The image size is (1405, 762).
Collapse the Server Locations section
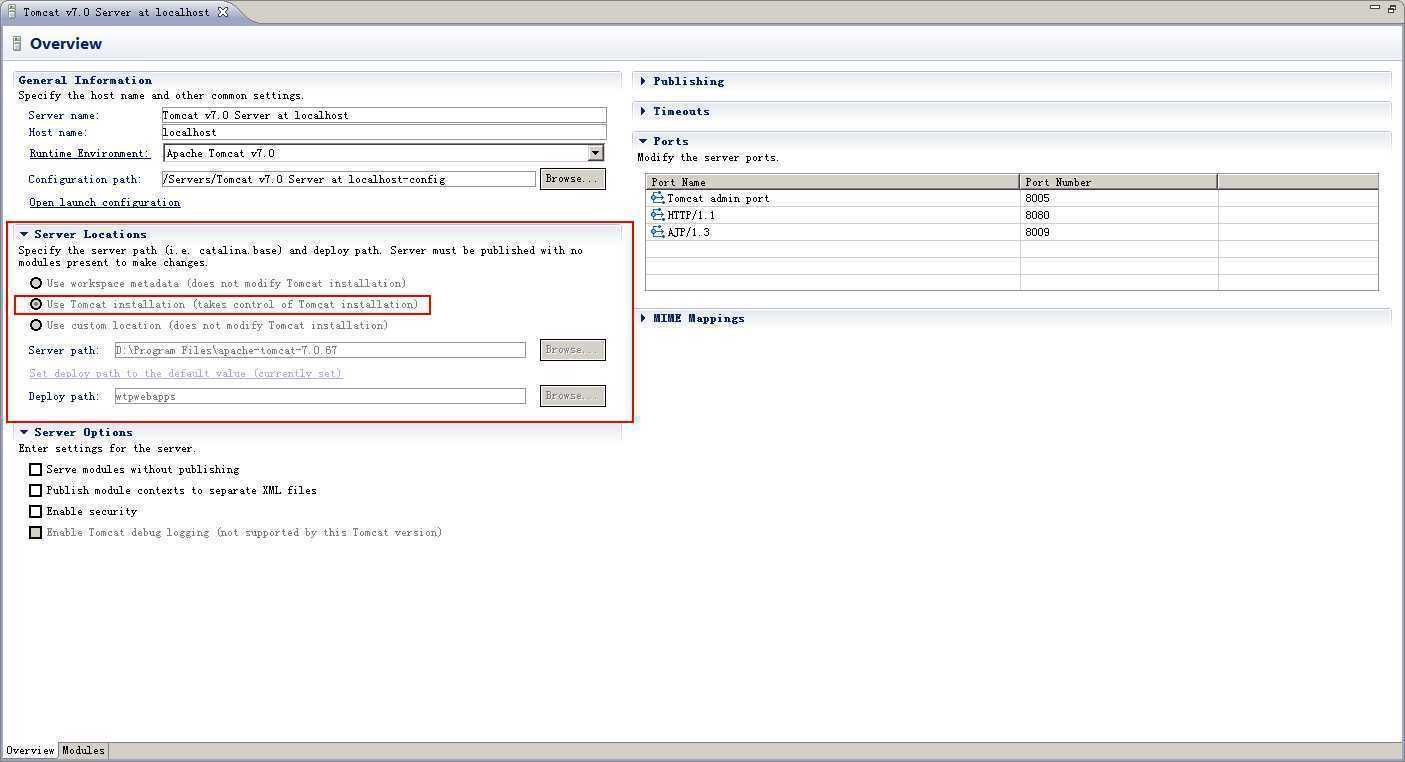(24, 234)
